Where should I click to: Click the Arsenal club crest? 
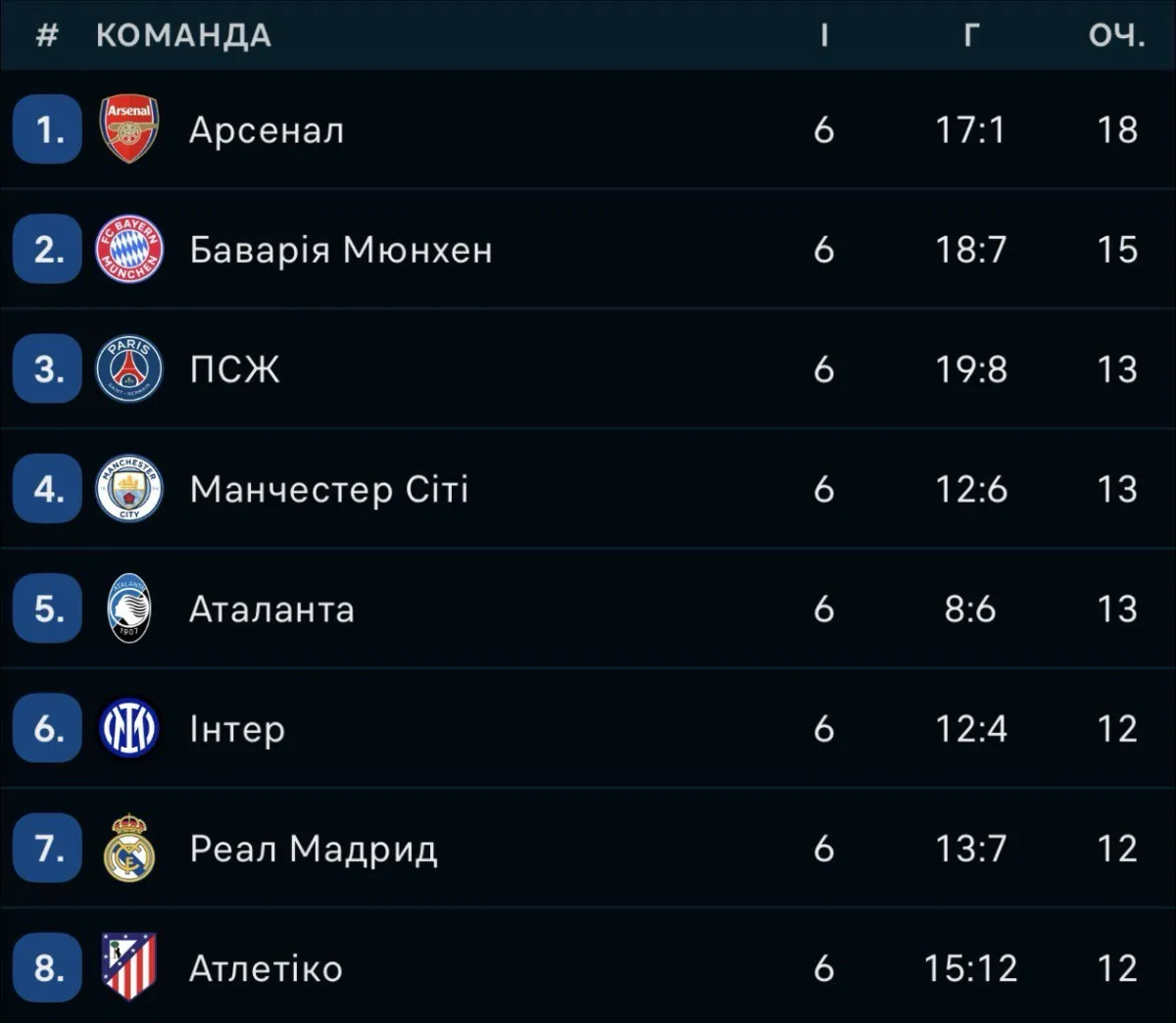[x=129, y=129]
